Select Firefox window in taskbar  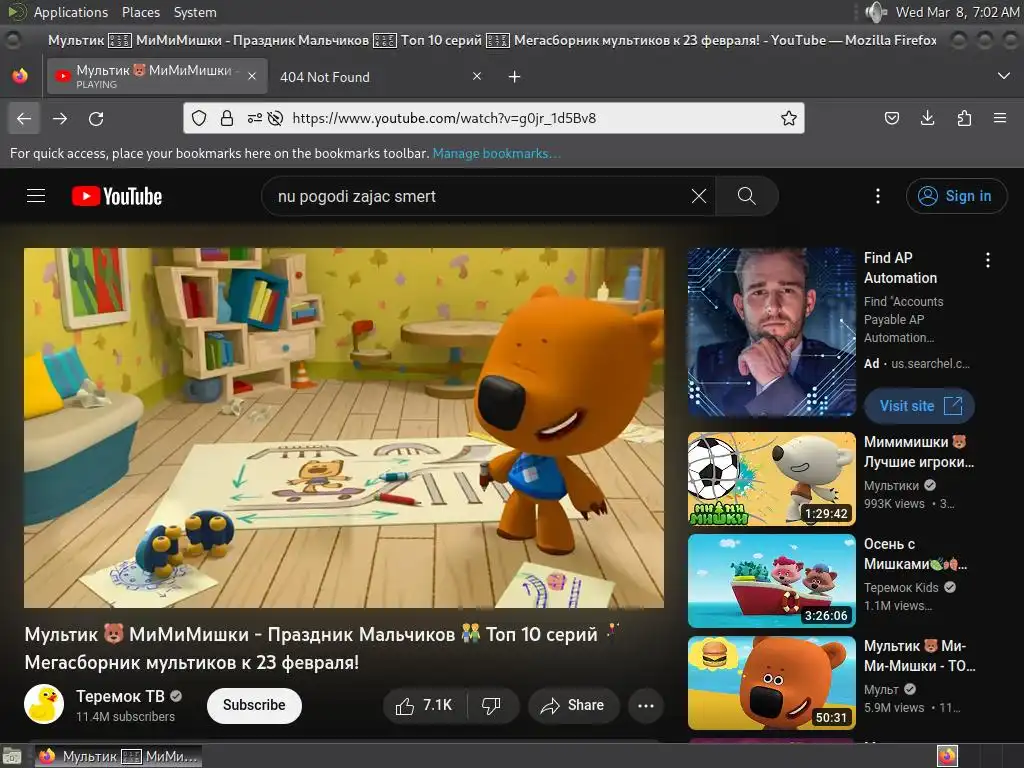118,756
